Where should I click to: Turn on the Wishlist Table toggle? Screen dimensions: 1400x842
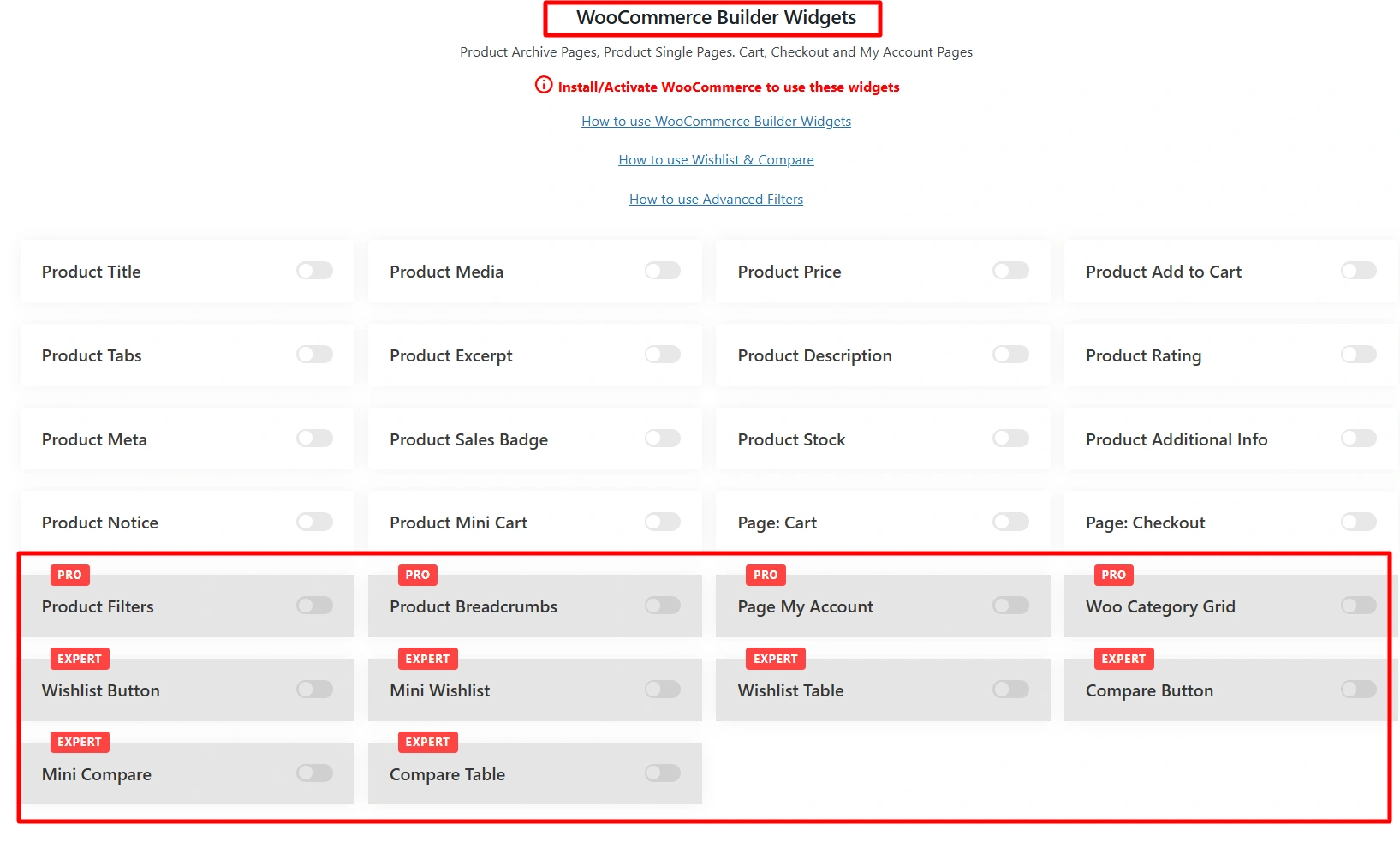coord(1010,690)
